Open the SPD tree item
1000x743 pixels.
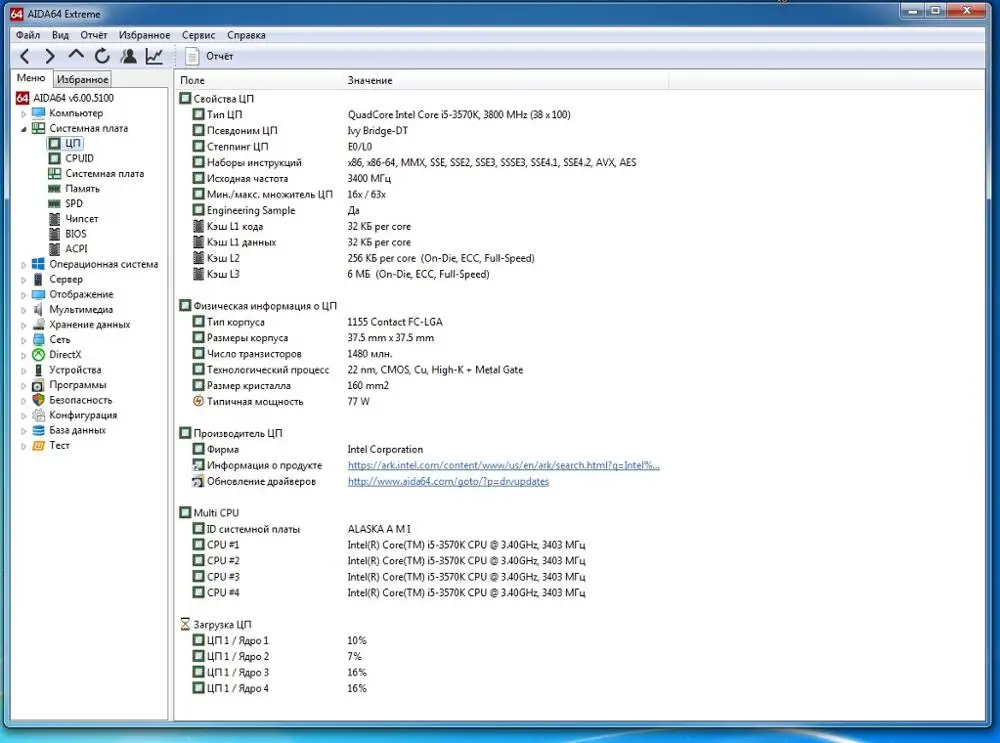[x=74, y=203]
